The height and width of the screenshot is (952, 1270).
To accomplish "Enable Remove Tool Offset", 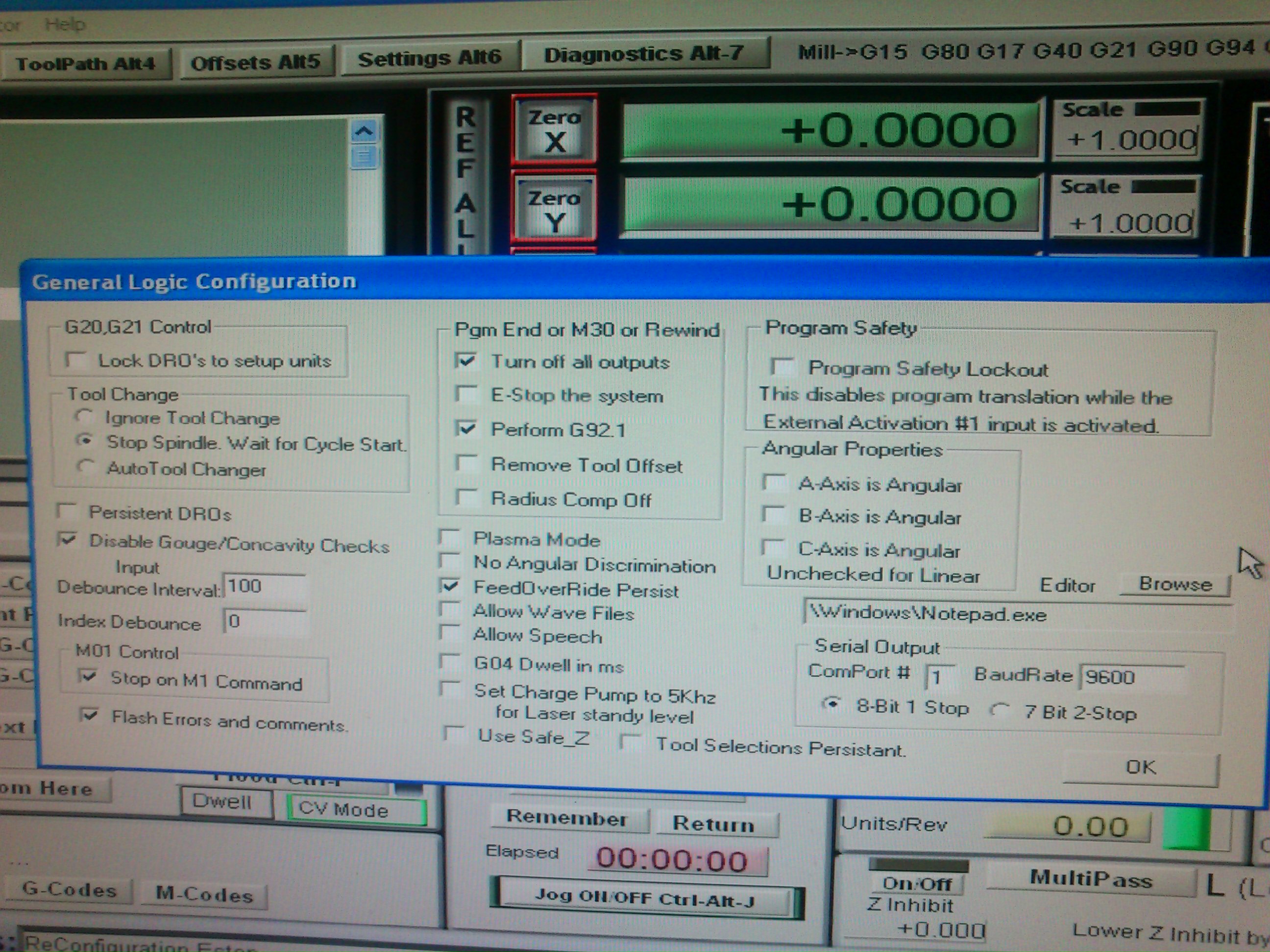I will [x=465, y=462].
